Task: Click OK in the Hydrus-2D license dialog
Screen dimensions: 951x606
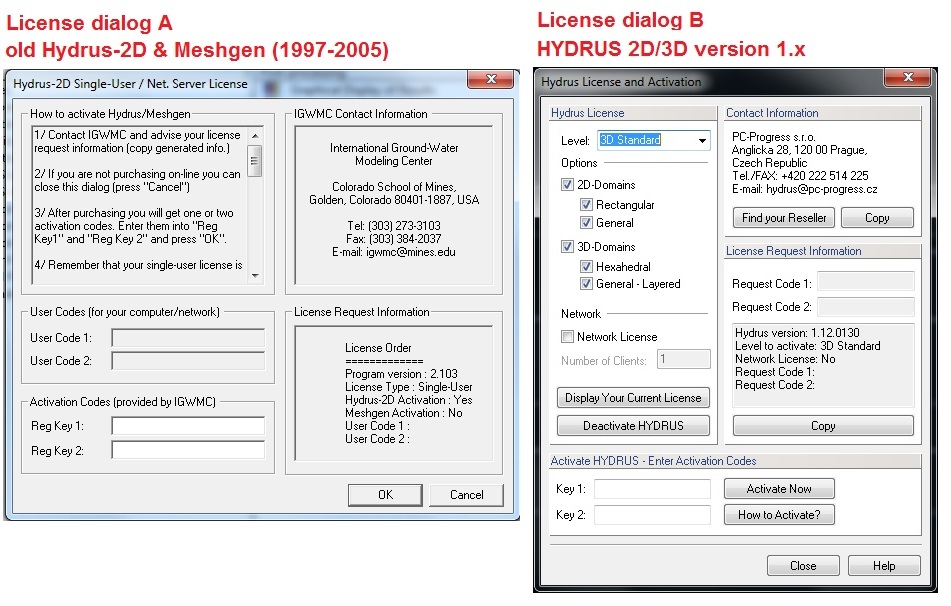Action: click(385, 495)
